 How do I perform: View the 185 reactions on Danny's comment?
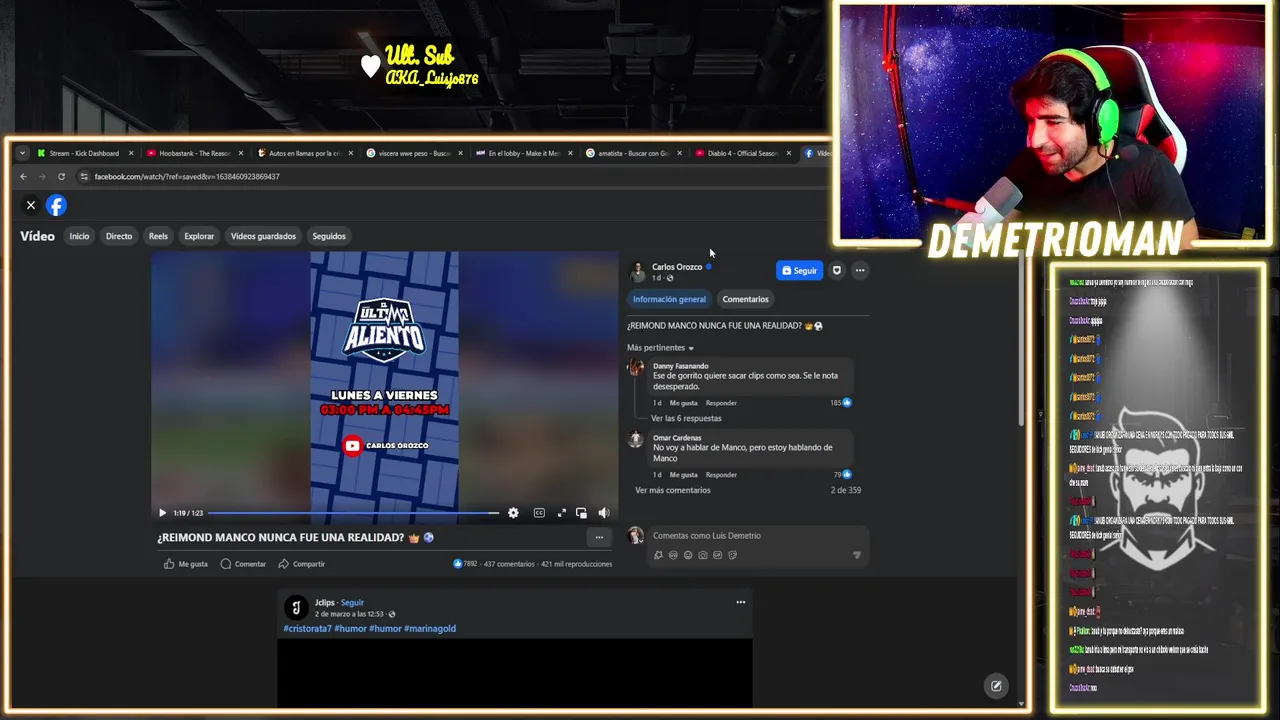[841, 402]
